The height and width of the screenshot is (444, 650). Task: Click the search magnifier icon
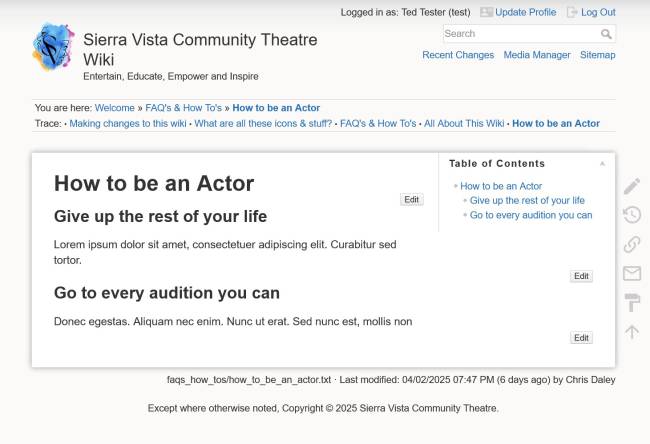pos(606,34)
